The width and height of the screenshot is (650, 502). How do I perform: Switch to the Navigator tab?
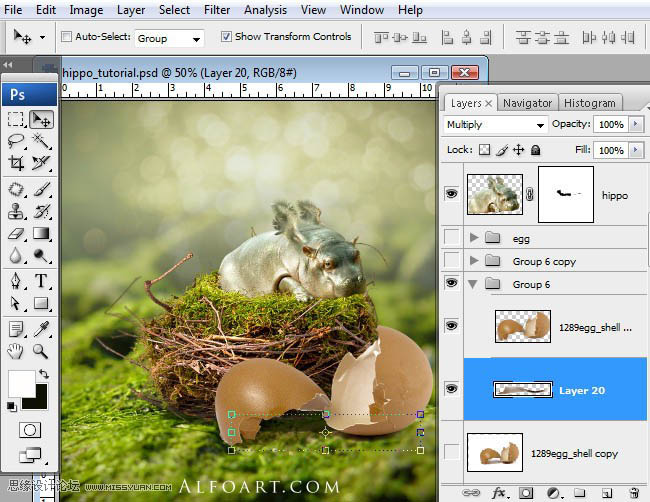(x=527, y=103)
